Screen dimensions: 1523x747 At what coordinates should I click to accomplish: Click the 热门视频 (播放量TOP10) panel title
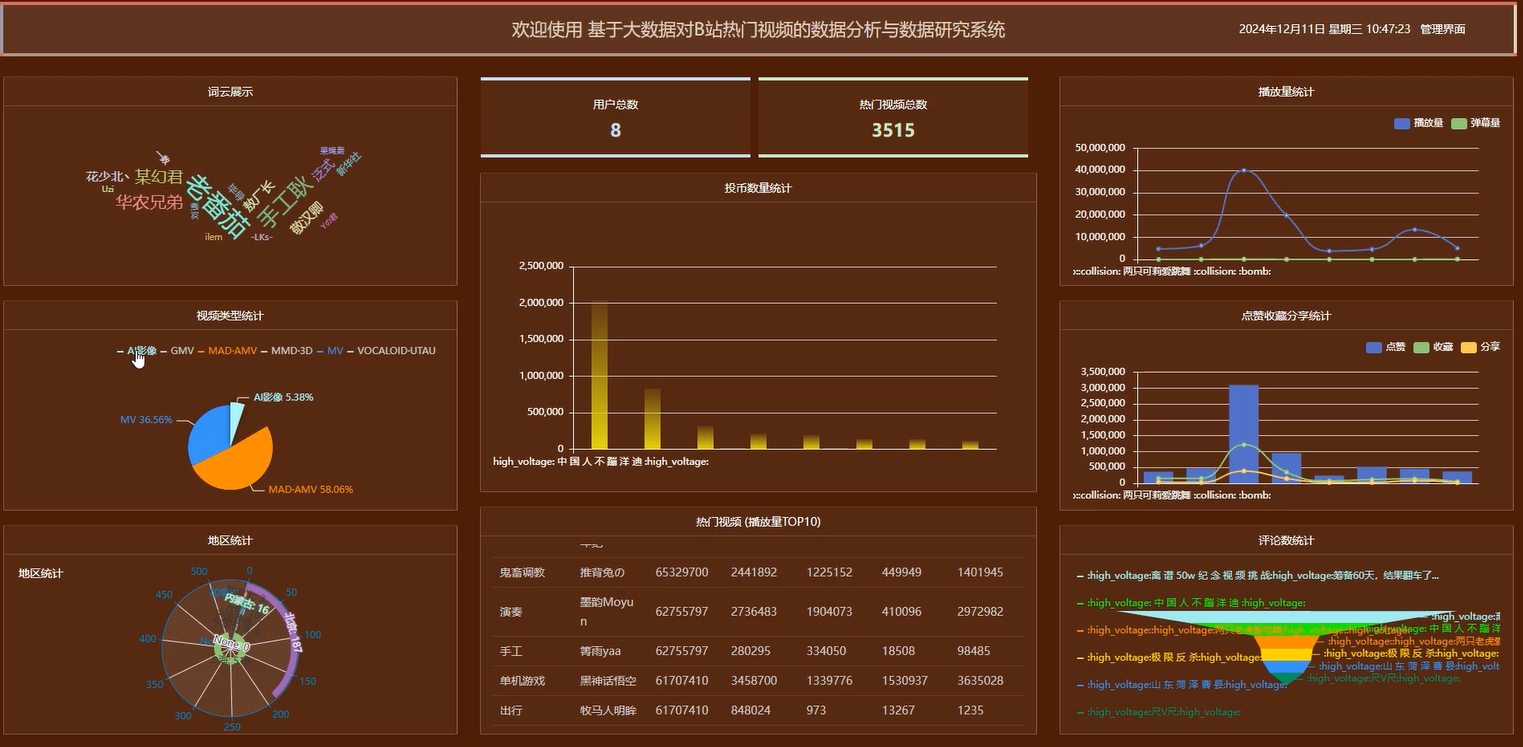tap(758, 522)
